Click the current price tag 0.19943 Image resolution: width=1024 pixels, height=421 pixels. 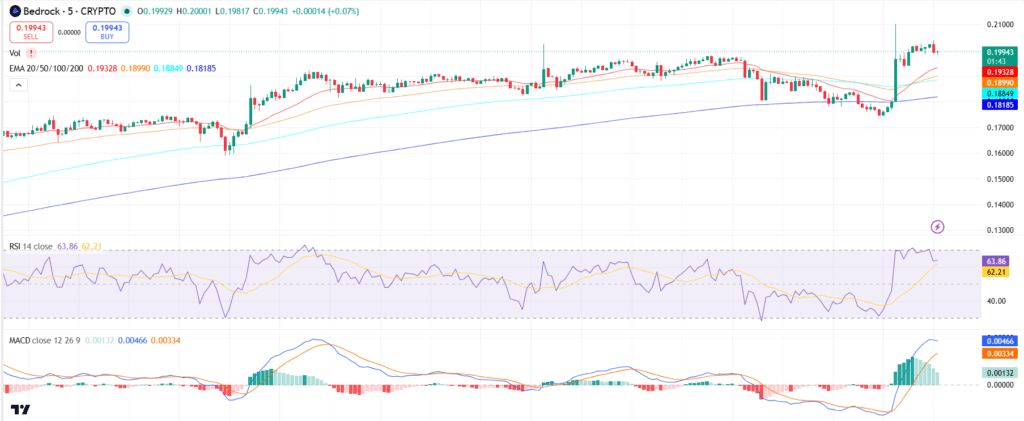pyautogui.click(x=999, y=55)
